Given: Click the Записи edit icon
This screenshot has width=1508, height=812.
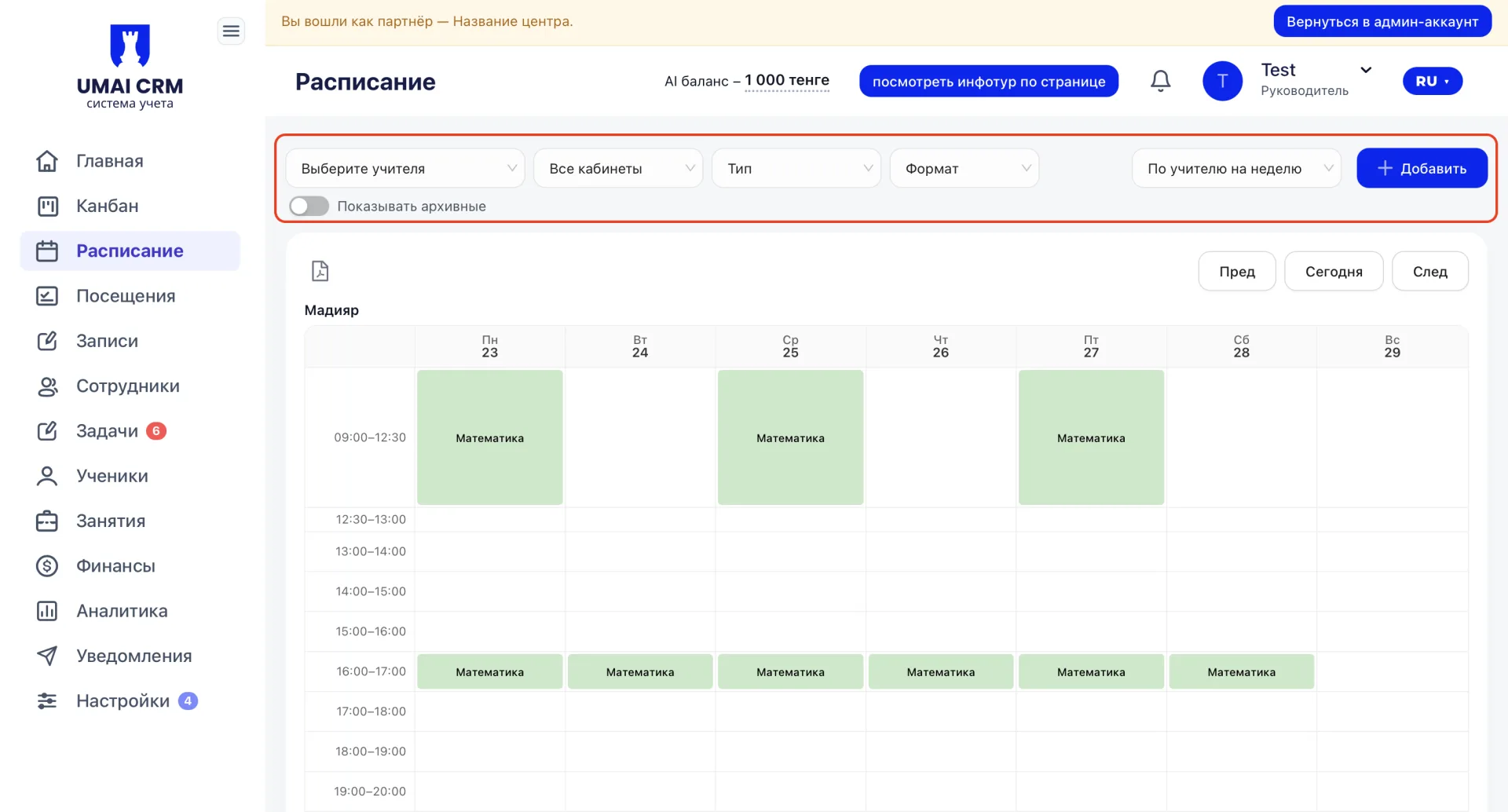Looking at the screenshot, I should [47, 341].
